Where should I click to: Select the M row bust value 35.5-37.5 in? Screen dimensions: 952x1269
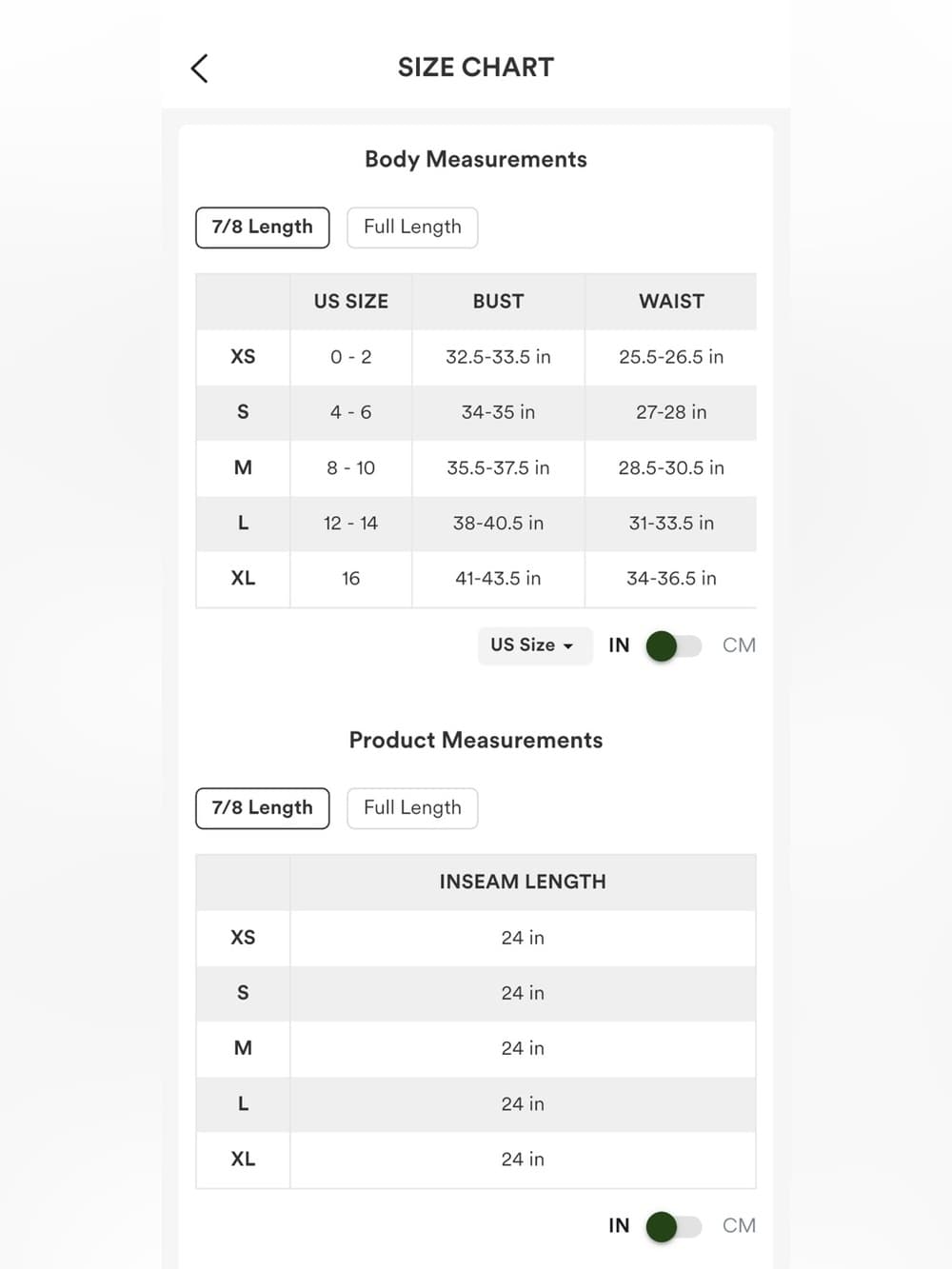tap(498, 468)
